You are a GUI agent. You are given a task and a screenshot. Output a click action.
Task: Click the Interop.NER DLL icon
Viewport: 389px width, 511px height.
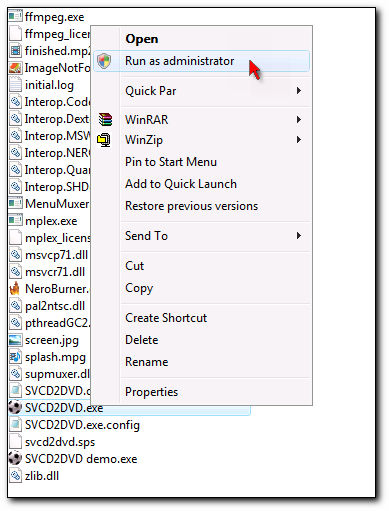tap(15, 152)
